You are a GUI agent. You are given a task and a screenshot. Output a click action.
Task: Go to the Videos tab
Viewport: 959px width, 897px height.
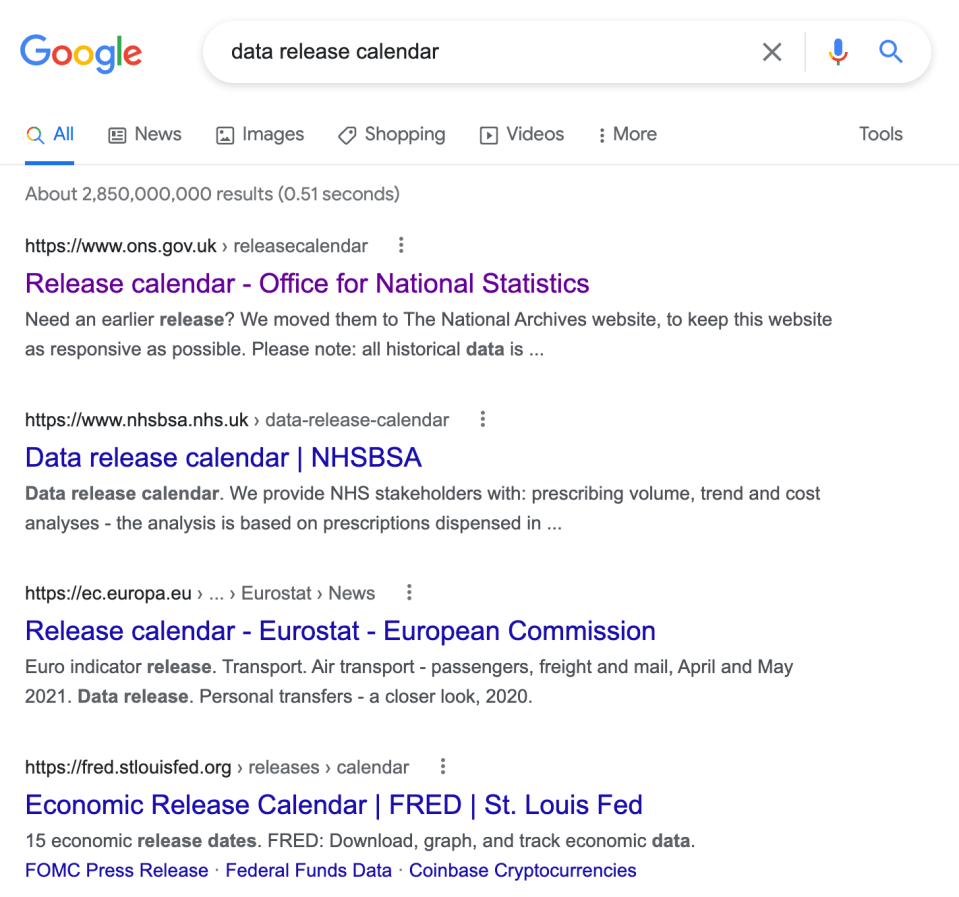pos(522,135)
